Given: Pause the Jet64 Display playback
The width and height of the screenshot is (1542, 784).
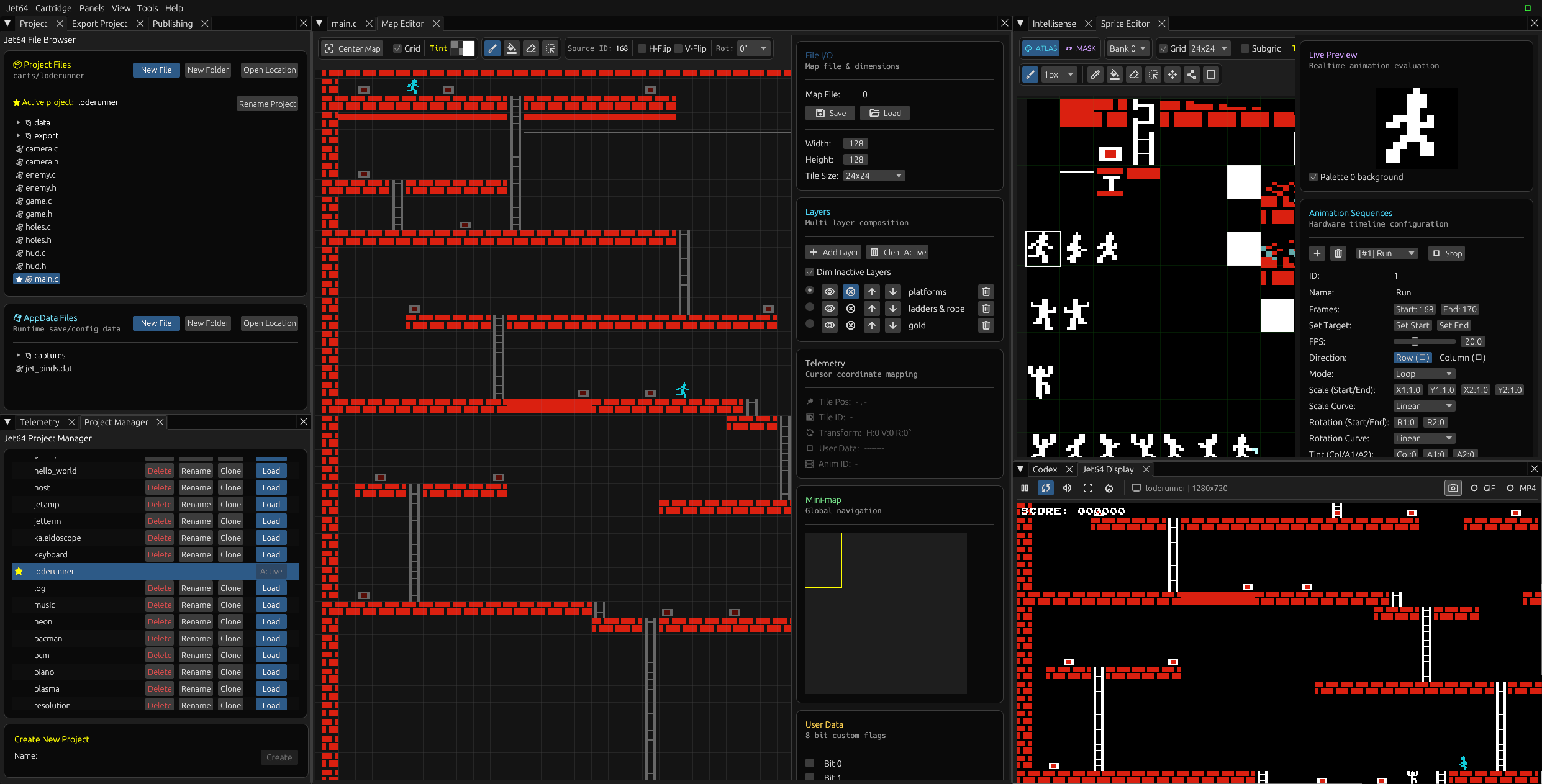Looking at the screenshot, I should 1025,488.
